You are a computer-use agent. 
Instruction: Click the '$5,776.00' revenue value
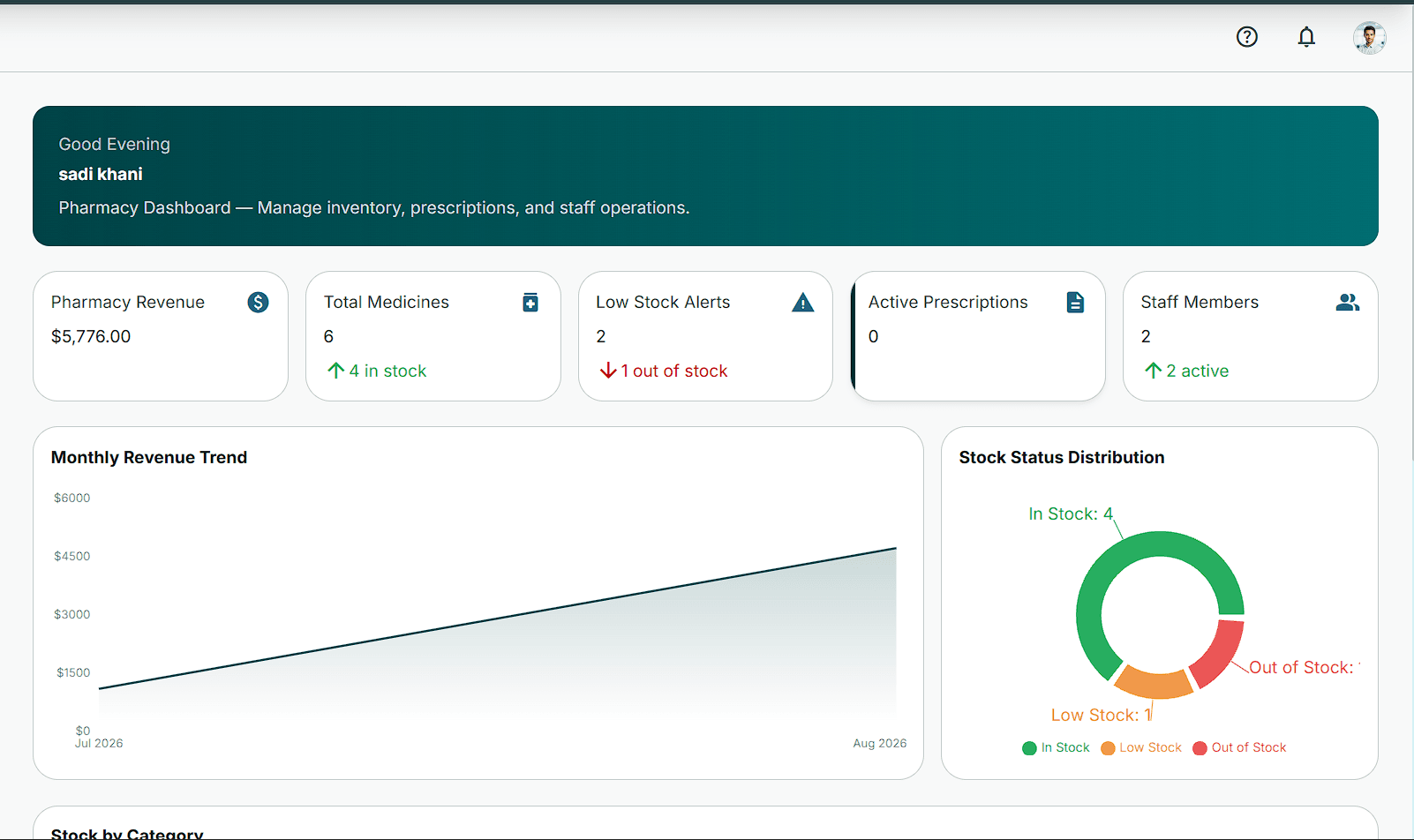91,336
